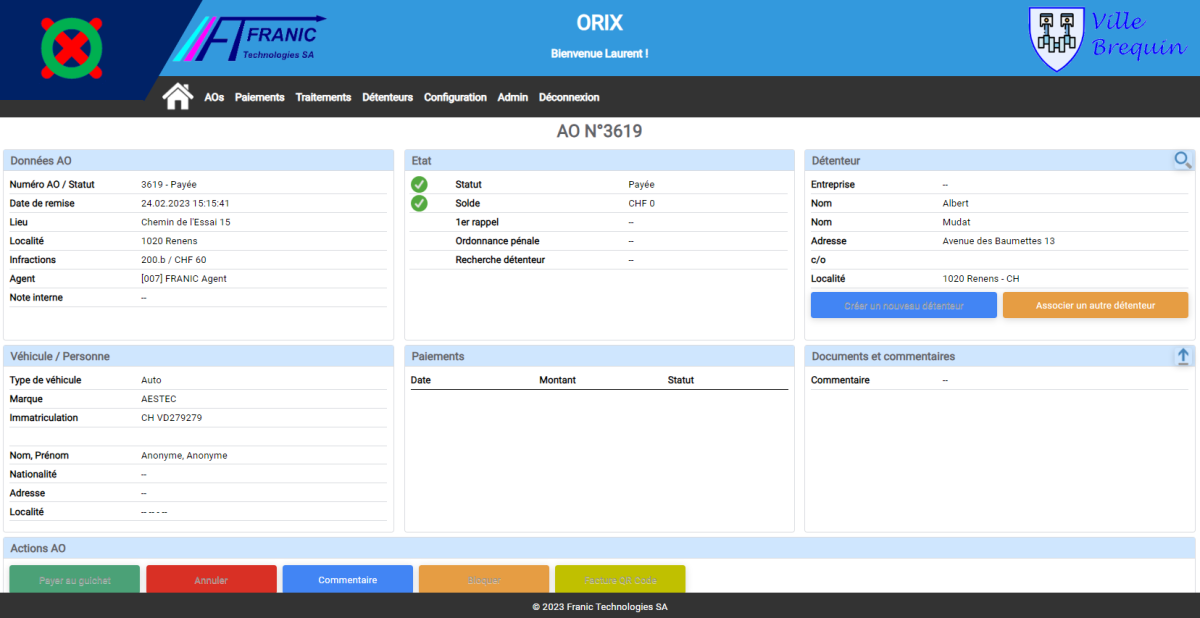Open the Détenteurs menu
This screenshot has height=618, width=1200.
pos(387,97)
